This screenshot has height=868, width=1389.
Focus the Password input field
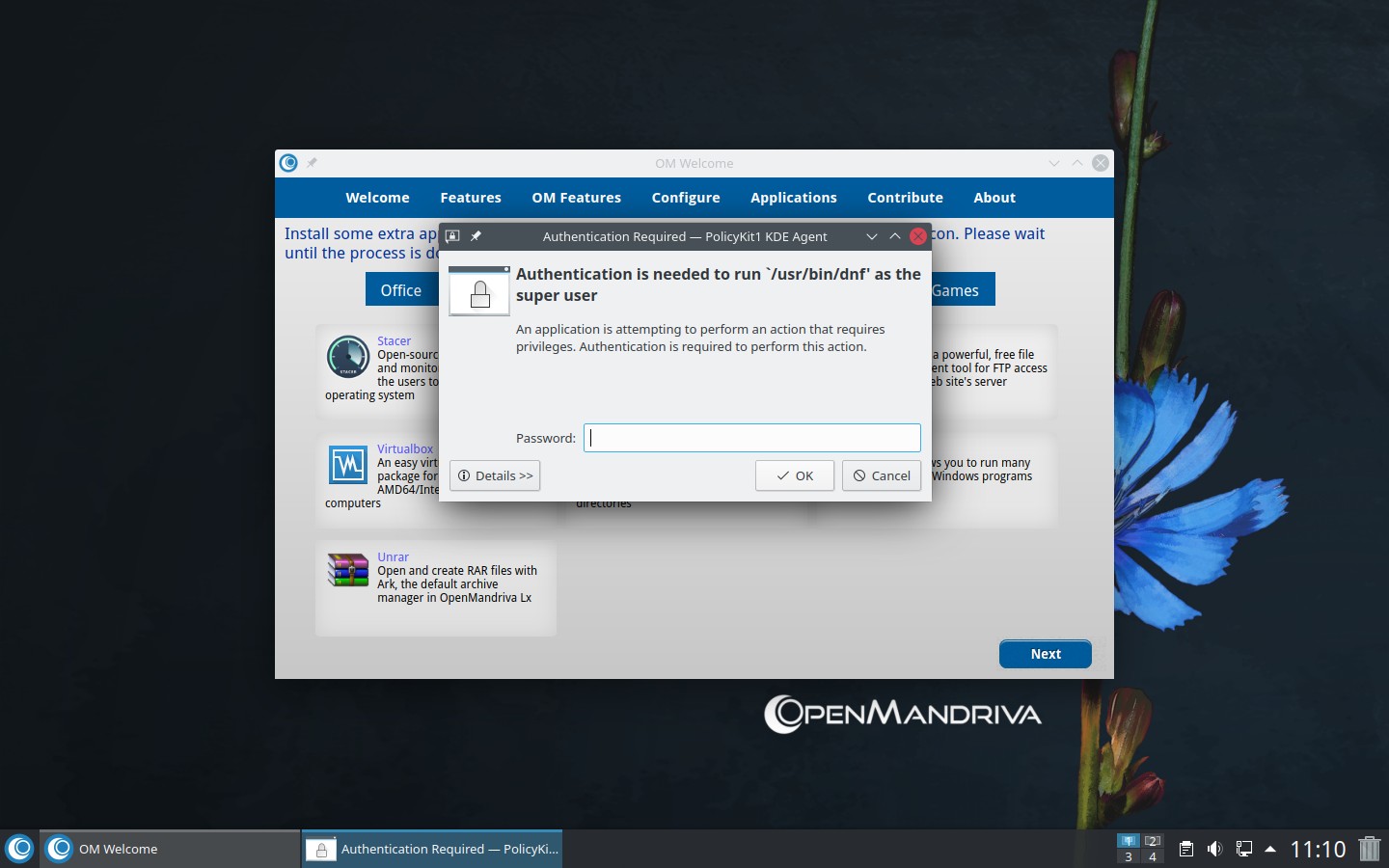(752, 438)
